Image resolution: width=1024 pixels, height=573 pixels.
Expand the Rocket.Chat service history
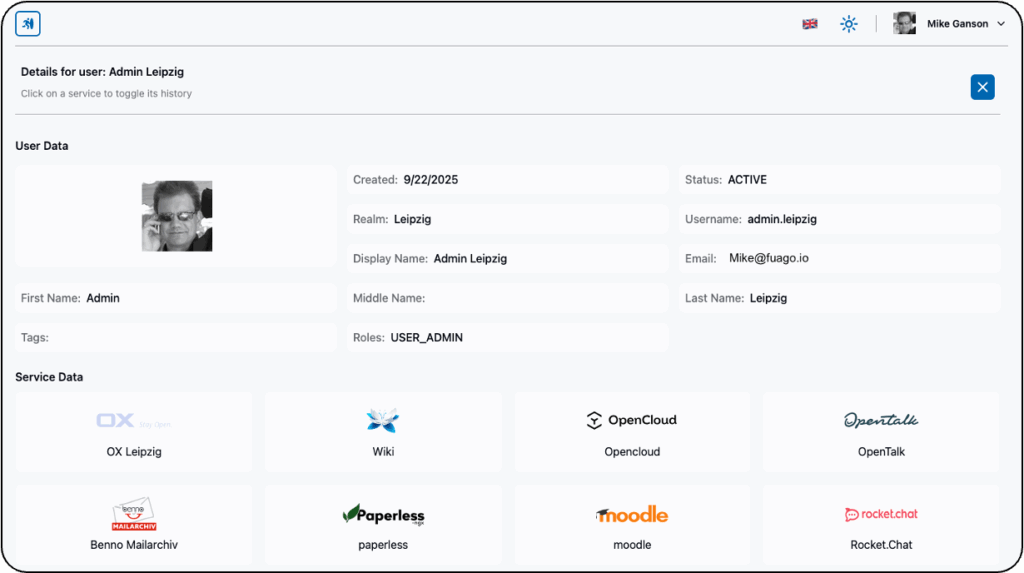[x=880, y=525]
